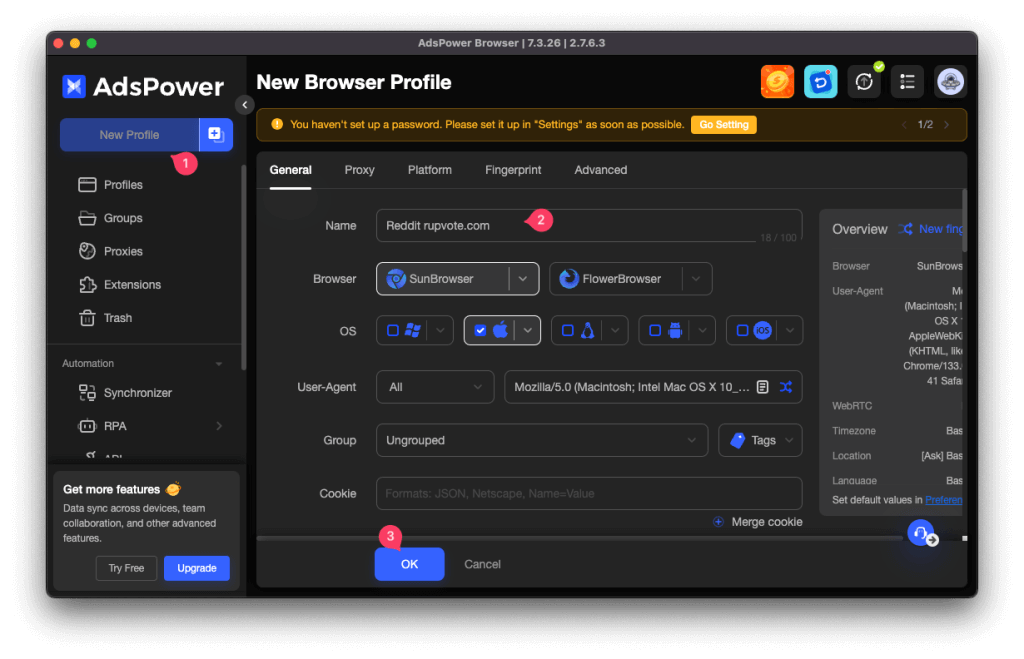Go to previous banner message arrow
Image resolution: width=1024 pixels, height=659 pixels.
click(904, 125)
